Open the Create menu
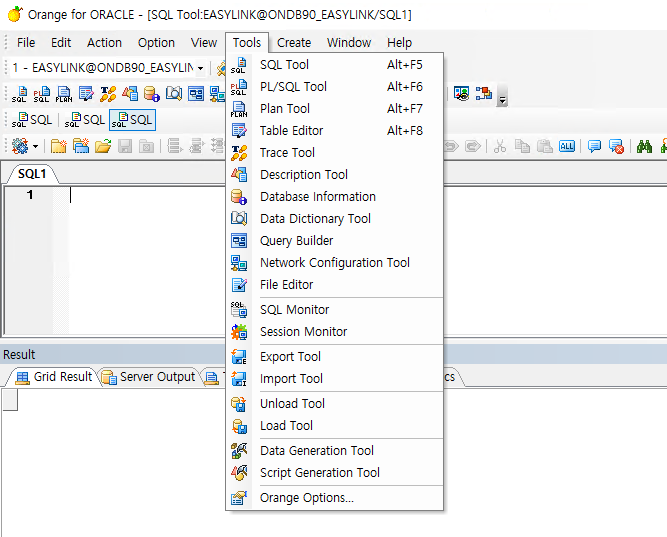 pyautogui.click(x=294, y=43)
